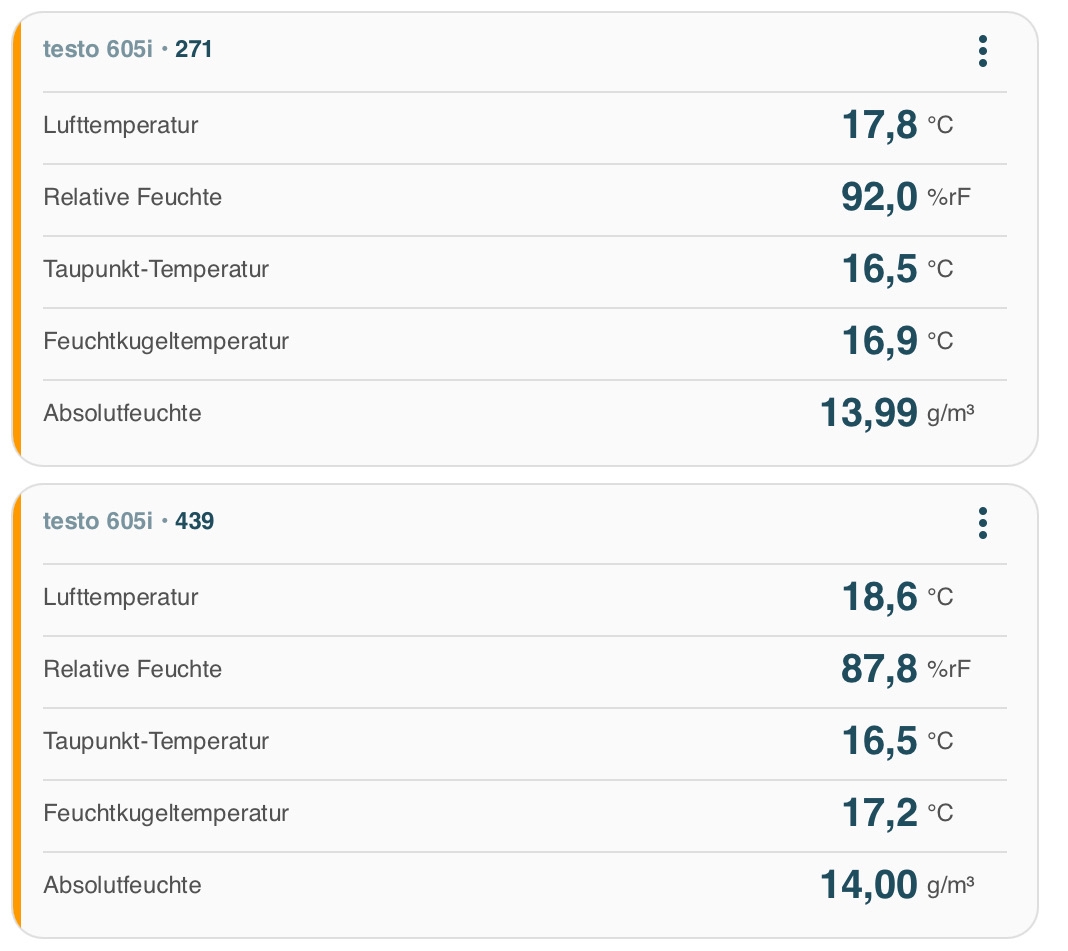Viewport: 1068px width, 951px height.
Task: Click the Absolutfeuchte label in the 439 card
Action: 122,886
